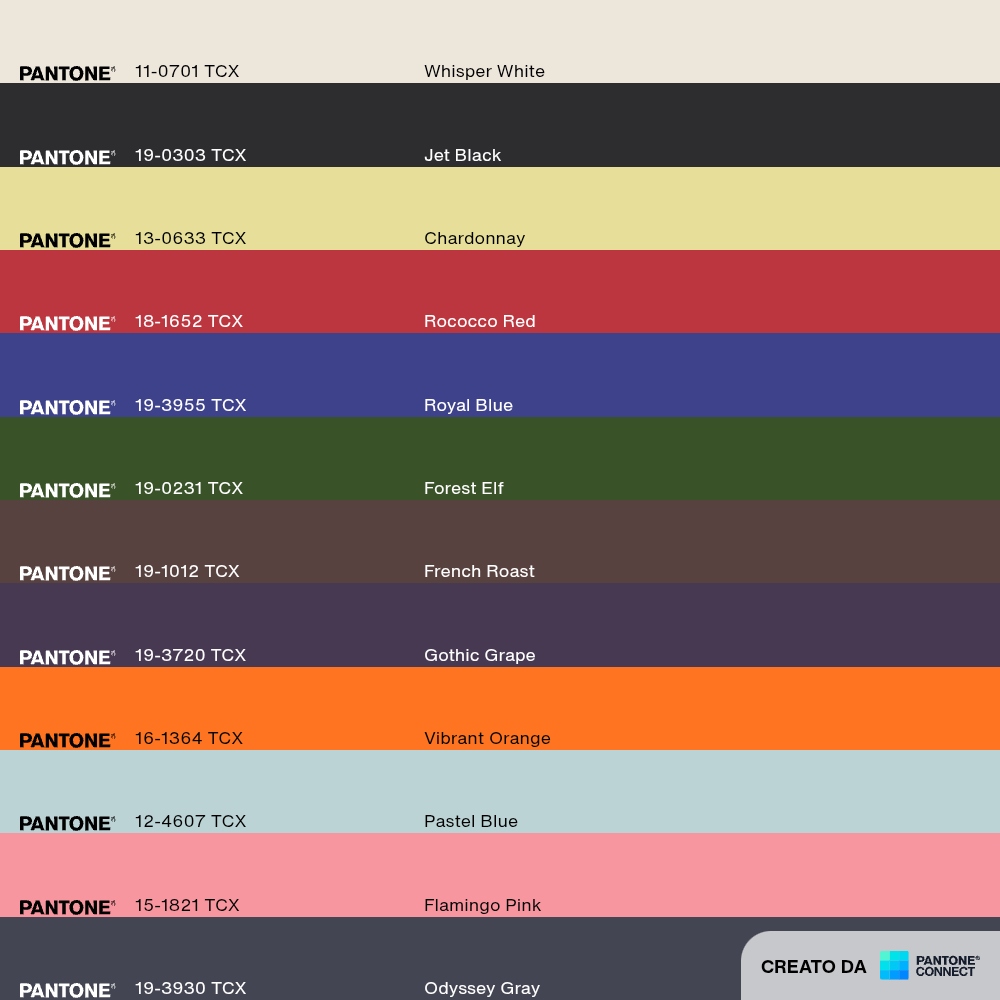Select the Gothic Grape purple swatch
The image size is (1000, 1000).
(x=500, y=625)
